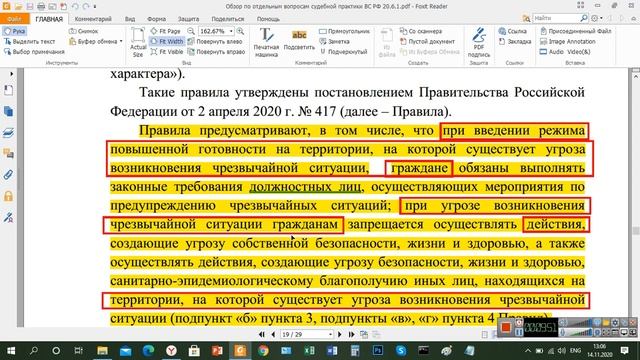Rotate page right (Повернуть вправо)
The image size is (640, 360).
[216, 52]
